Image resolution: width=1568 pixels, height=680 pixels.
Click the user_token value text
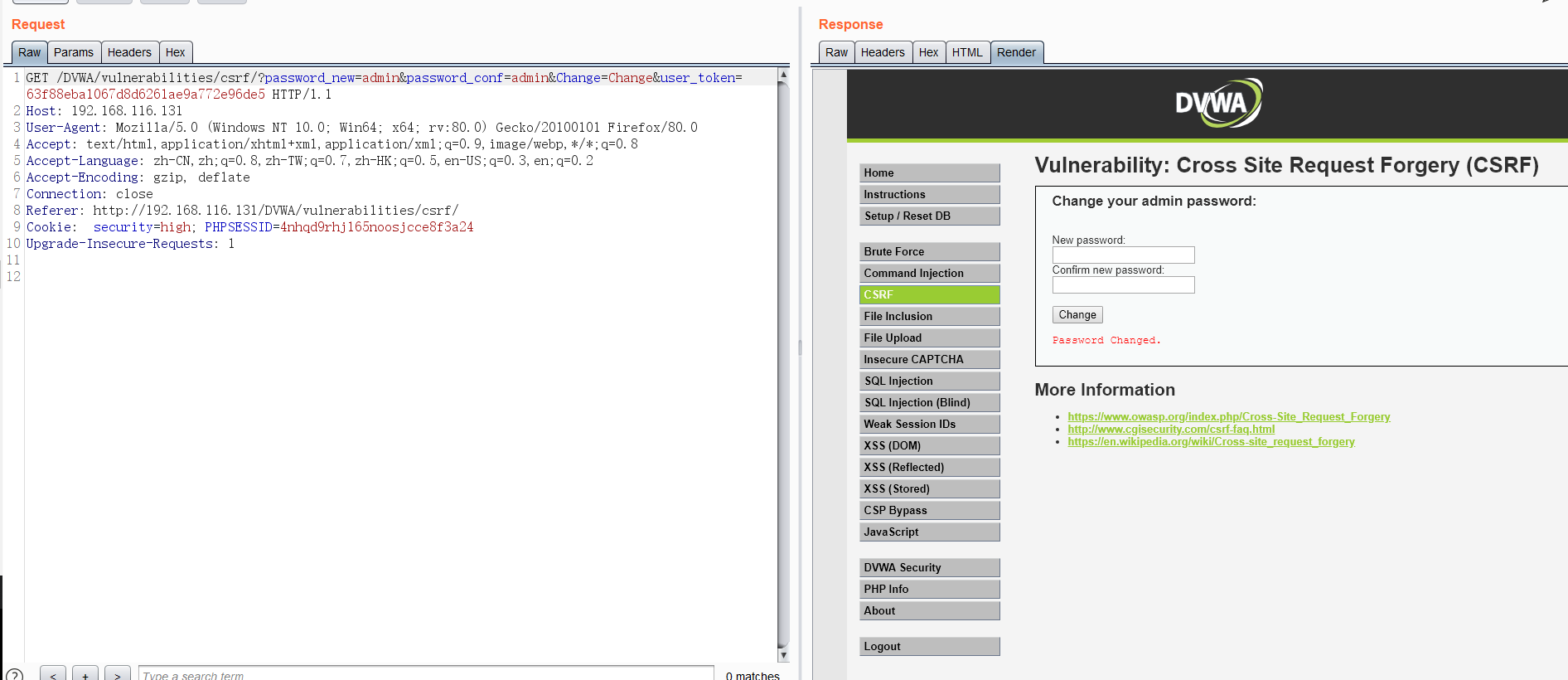(146, 95)
